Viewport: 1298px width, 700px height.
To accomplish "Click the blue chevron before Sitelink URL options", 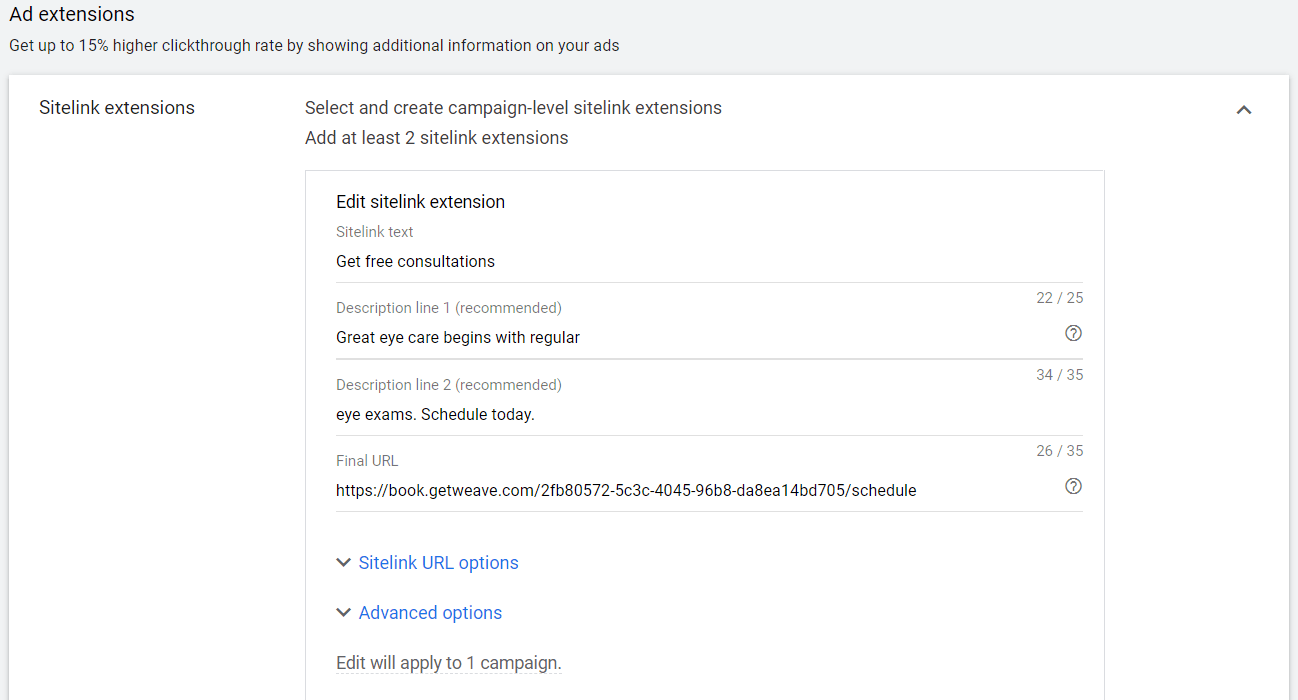I will click(344, 562).
